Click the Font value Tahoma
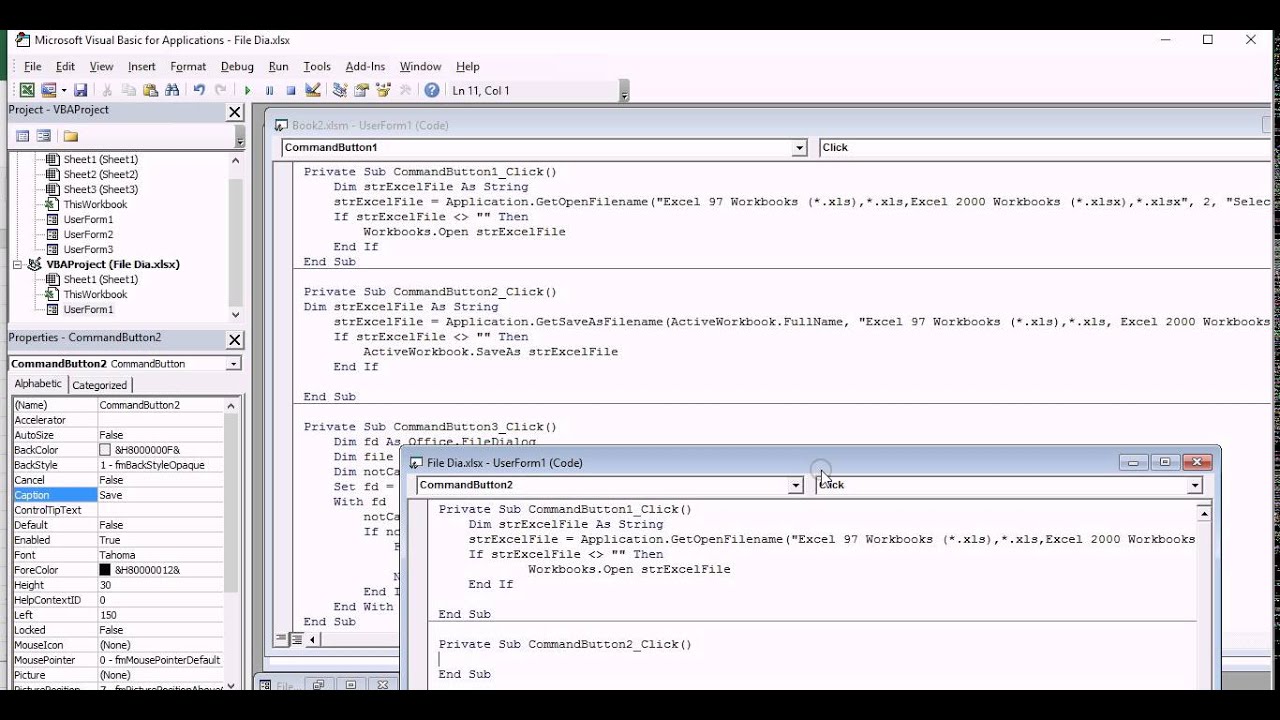Viewport: 1280px width, 720px height. point(117,555)
